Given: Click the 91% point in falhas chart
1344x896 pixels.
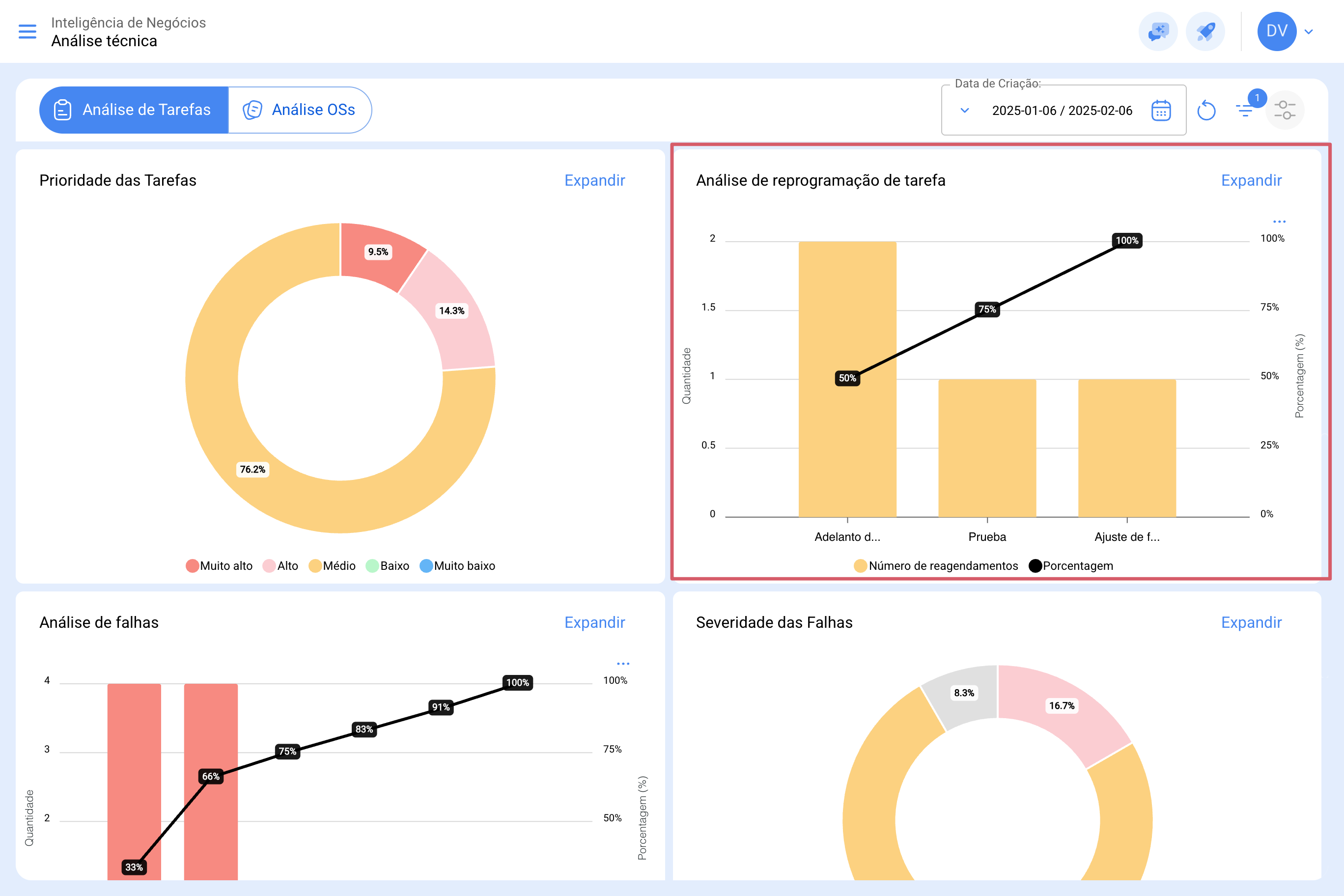Looking at the screenshot, I should (x=441, y=707).
